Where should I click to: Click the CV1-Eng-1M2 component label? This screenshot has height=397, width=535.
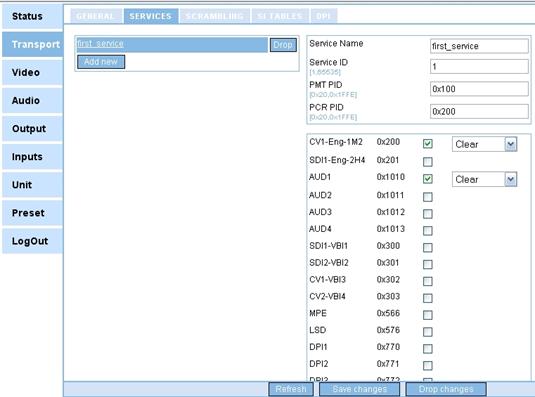tap(336, 142)
